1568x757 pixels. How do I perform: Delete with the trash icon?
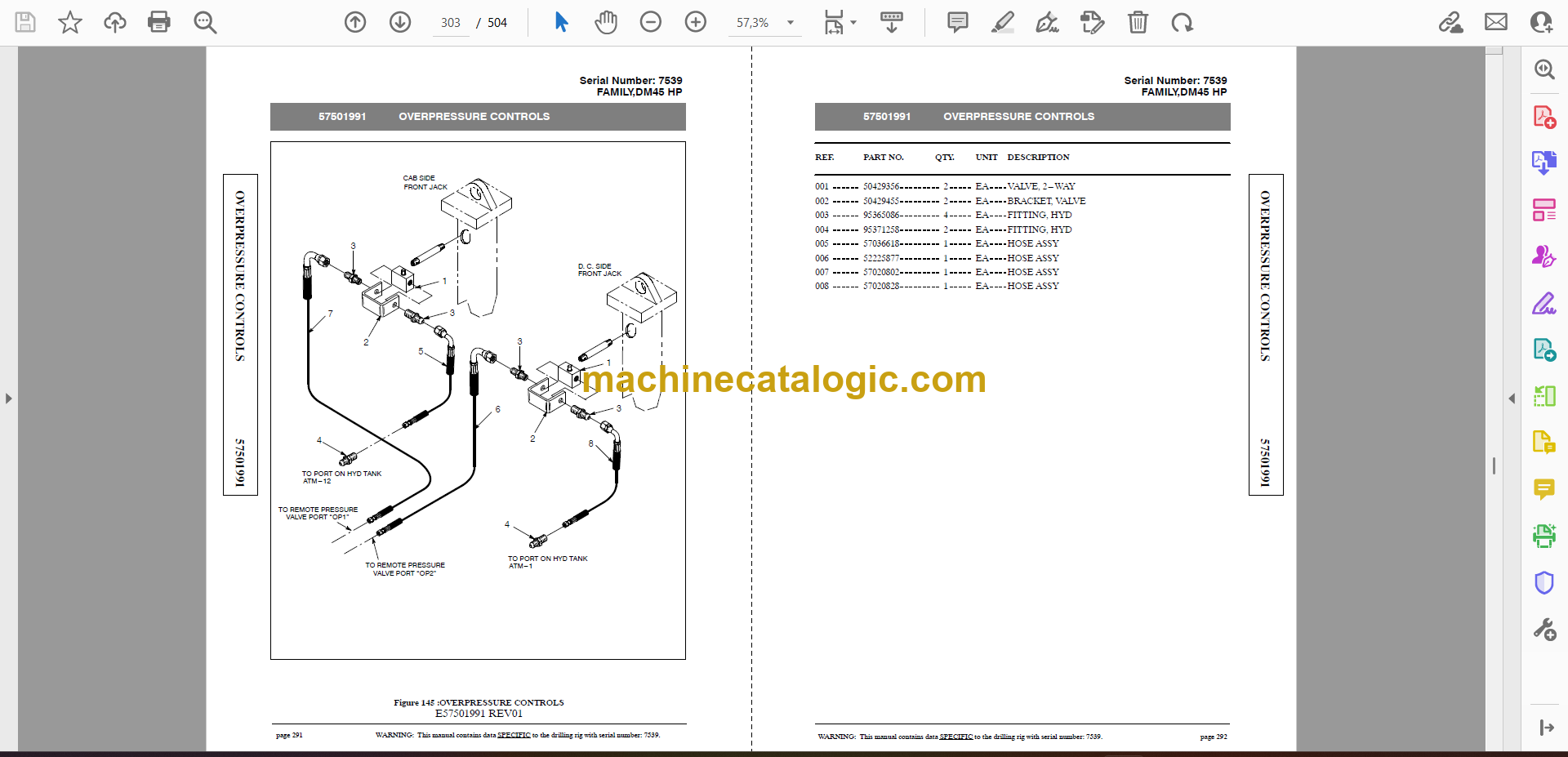[x=1138, y=22]
